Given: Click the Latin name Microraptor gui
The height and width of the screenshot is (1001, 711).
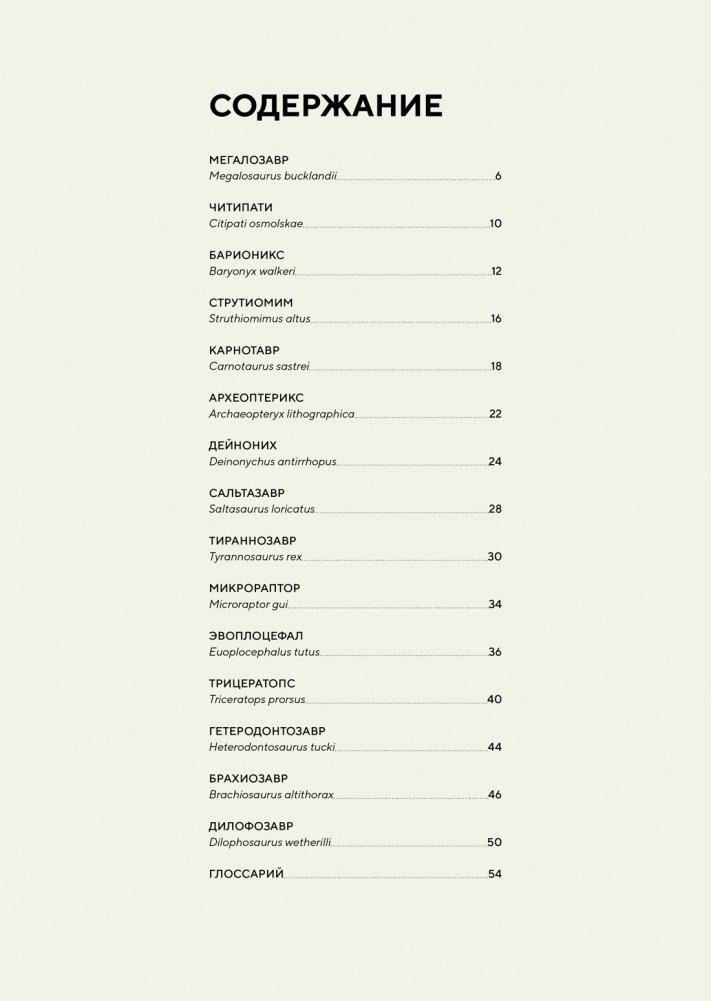Looking at the screenshot, I should click(x=248, y=604).
